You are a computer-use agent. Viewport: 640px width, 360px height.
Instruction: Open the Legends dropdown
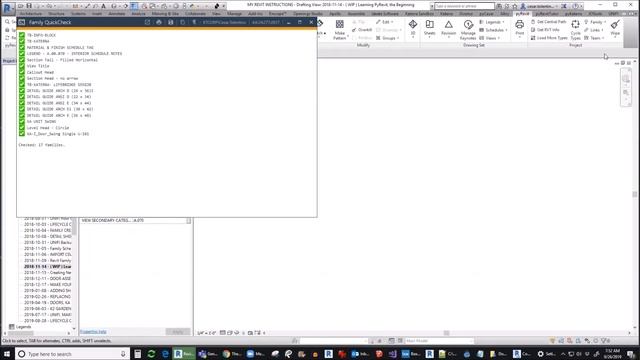[492, 22]
